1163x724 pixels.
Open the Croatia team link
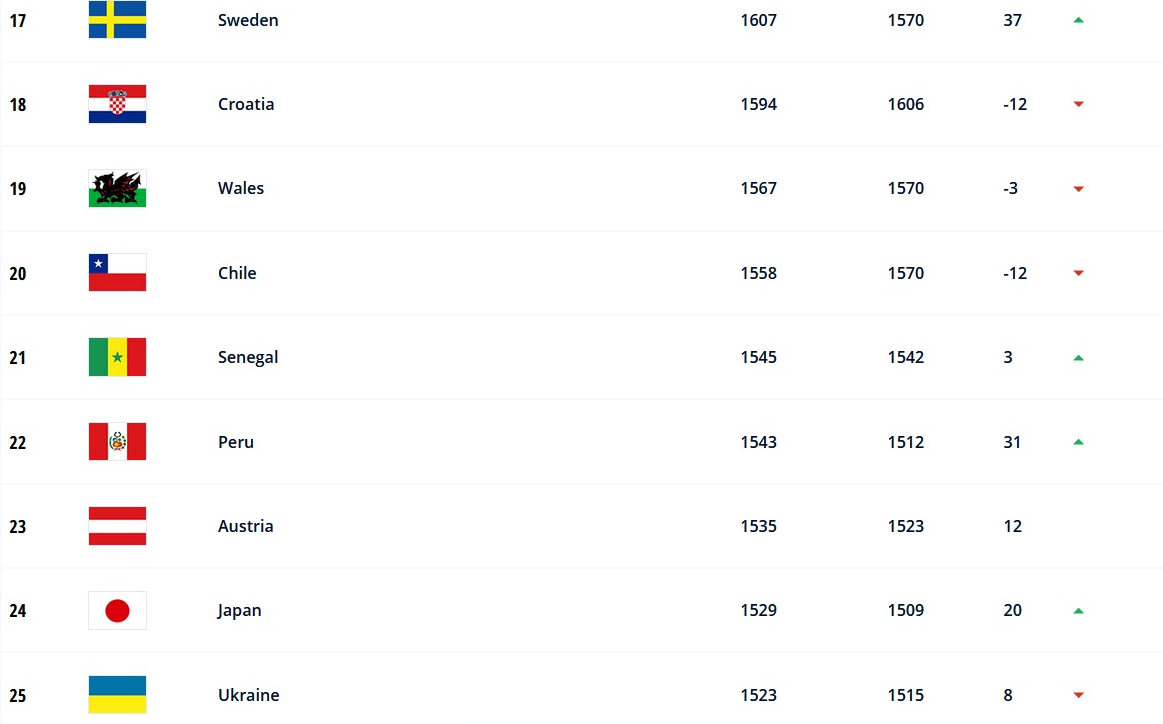coord(246,104)
